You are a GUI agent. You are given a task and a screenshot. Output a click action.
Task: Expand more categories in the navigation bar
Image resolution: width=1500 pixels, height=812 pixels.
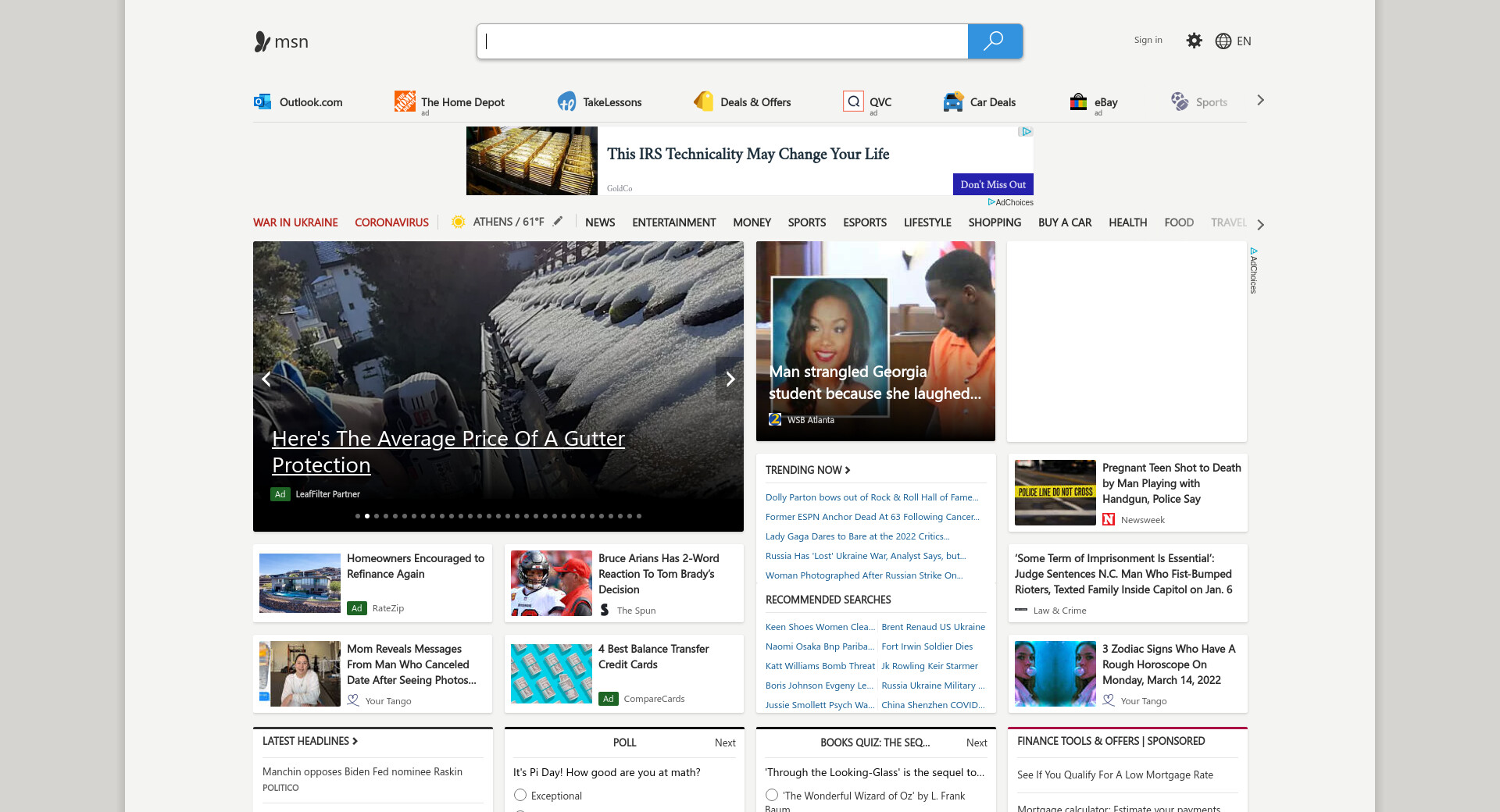1260,224
